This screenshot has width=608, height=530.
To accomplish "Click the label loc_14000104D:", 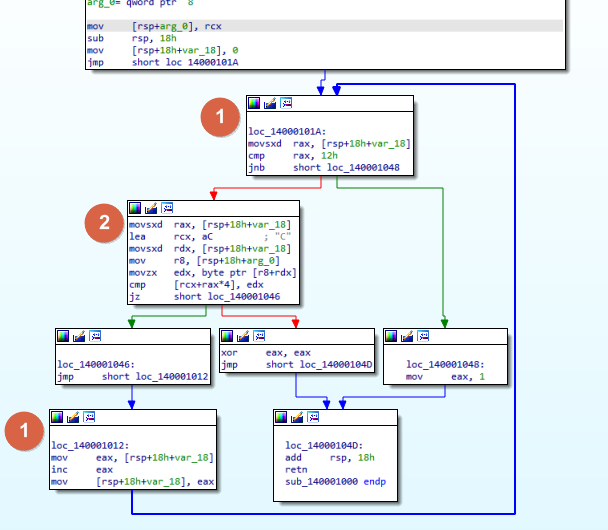I will tap(324, 445).
